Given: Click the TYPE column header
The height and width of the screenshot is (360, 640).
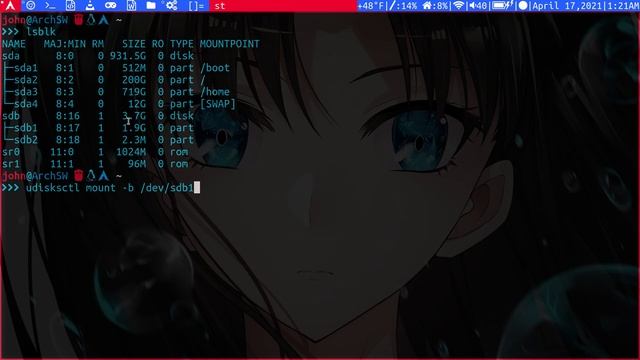Looking at the screenshot, I should click(x=182, y=44).
